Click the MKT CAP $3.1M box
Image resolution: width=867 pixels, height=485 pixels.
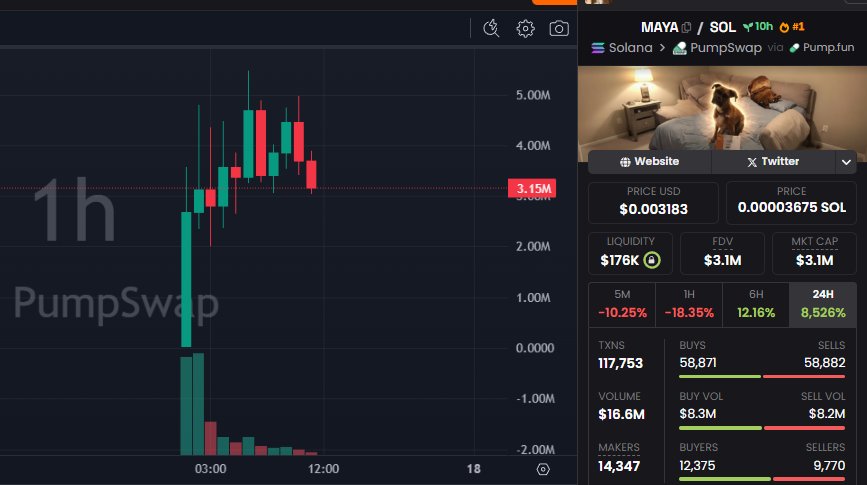814,253
